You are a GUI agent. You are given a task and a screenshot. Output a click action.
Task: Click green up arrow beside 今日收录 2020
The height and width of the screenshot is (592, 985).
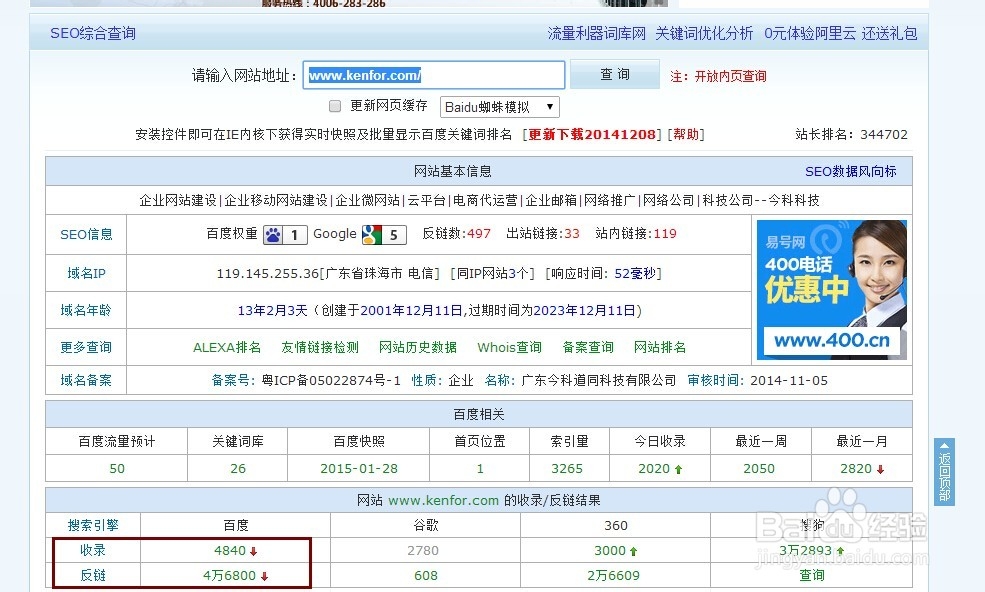tap(680, 467)
